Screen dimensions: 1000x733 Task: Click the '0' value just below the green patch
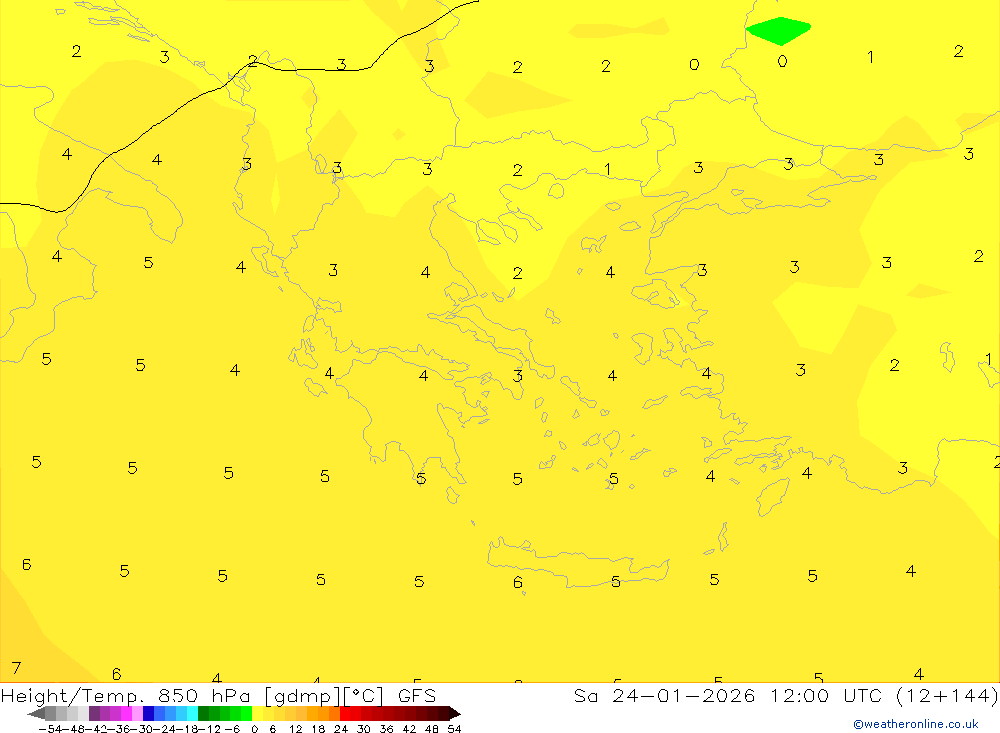[x=783, y=61]
